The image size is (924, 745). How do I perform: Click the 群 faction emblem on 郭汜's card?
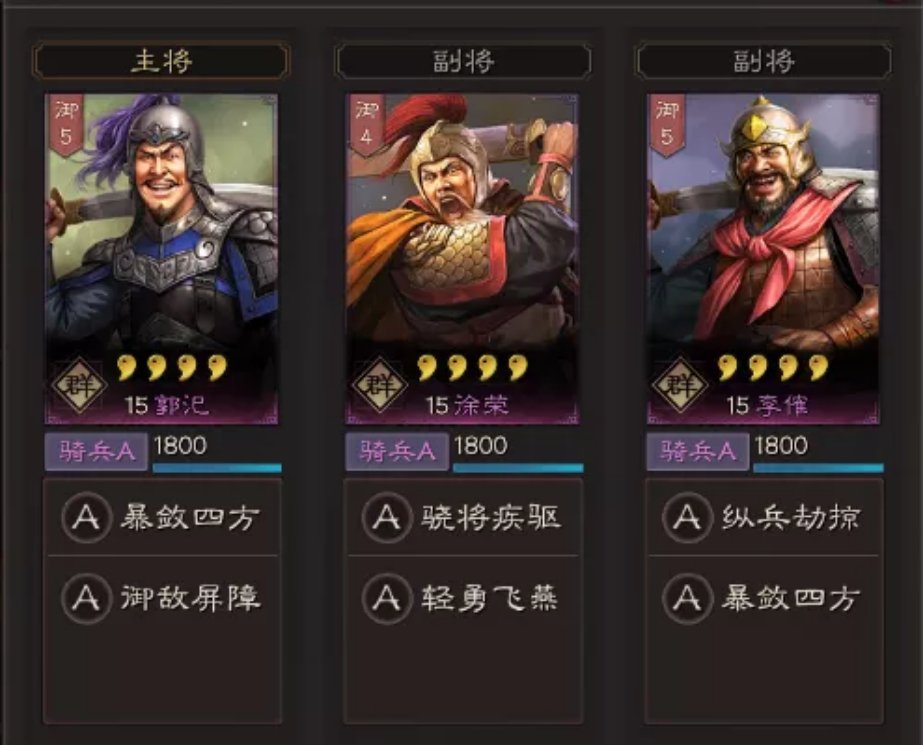[x=79, y=385]
